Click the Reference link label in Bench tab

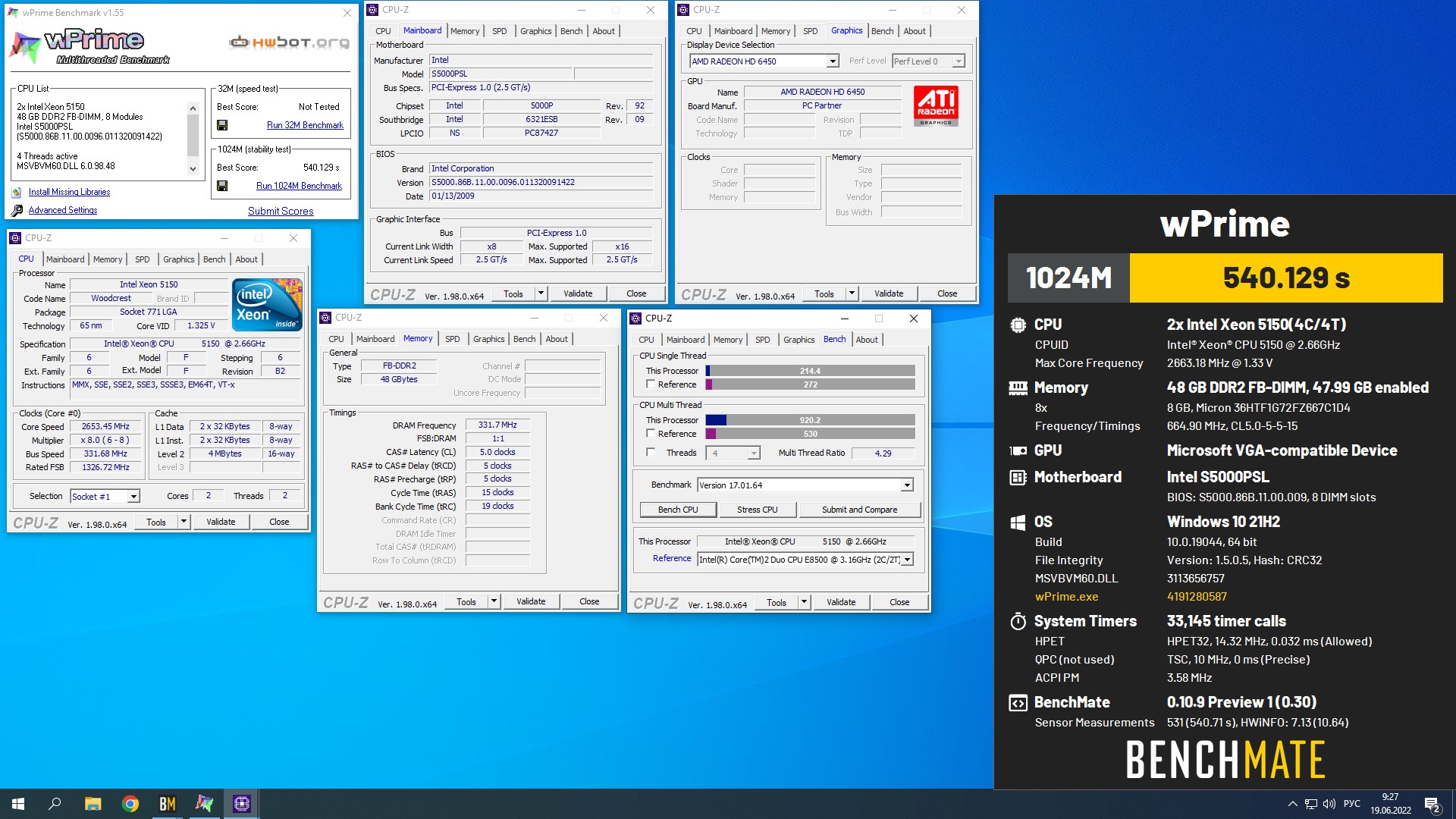pyautogui.click(x=671, y=559)
